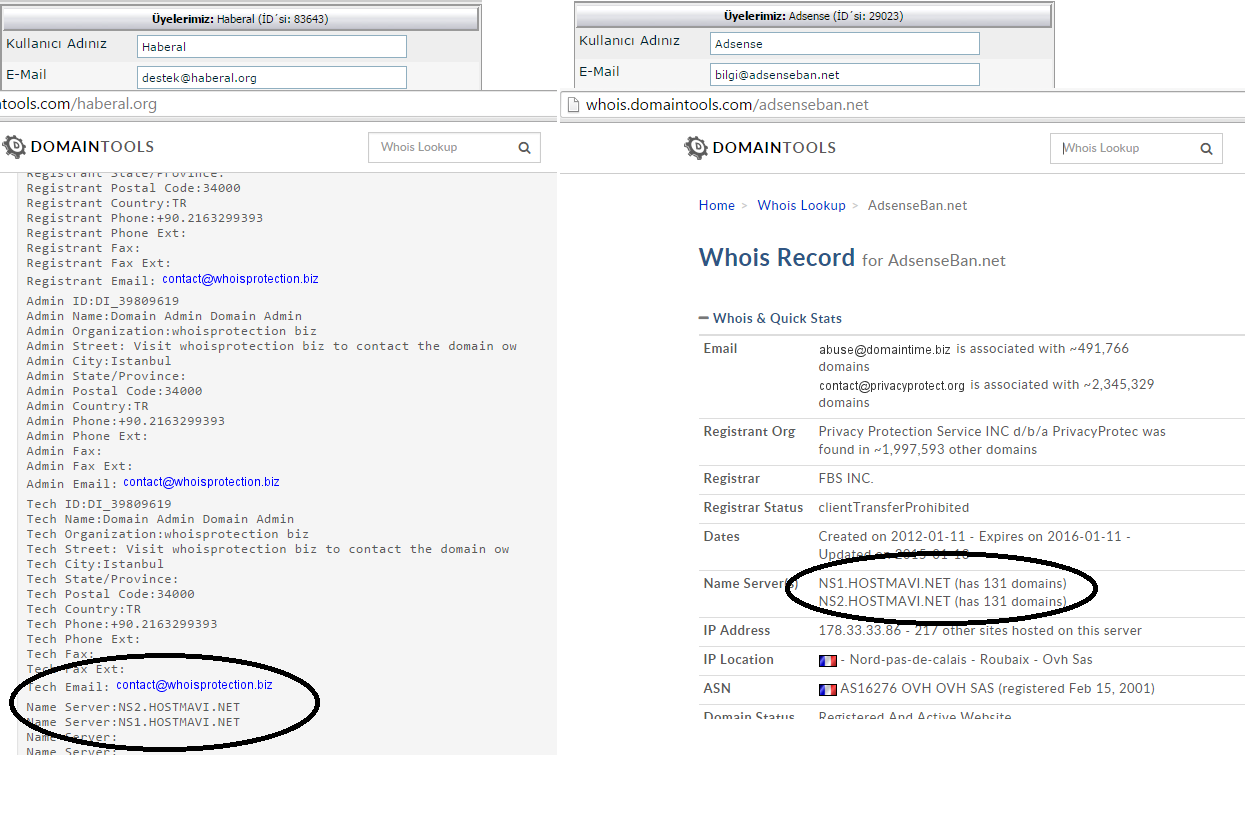Click search magnifier icon in right Whois Lookup
This screenshot has height=830, width=1252.
coord(1206,149)
